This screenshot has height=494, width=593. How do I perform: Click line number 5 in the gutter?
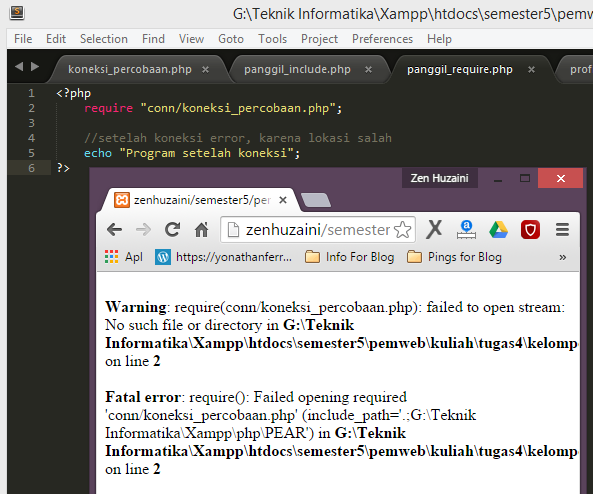(31, 153)
